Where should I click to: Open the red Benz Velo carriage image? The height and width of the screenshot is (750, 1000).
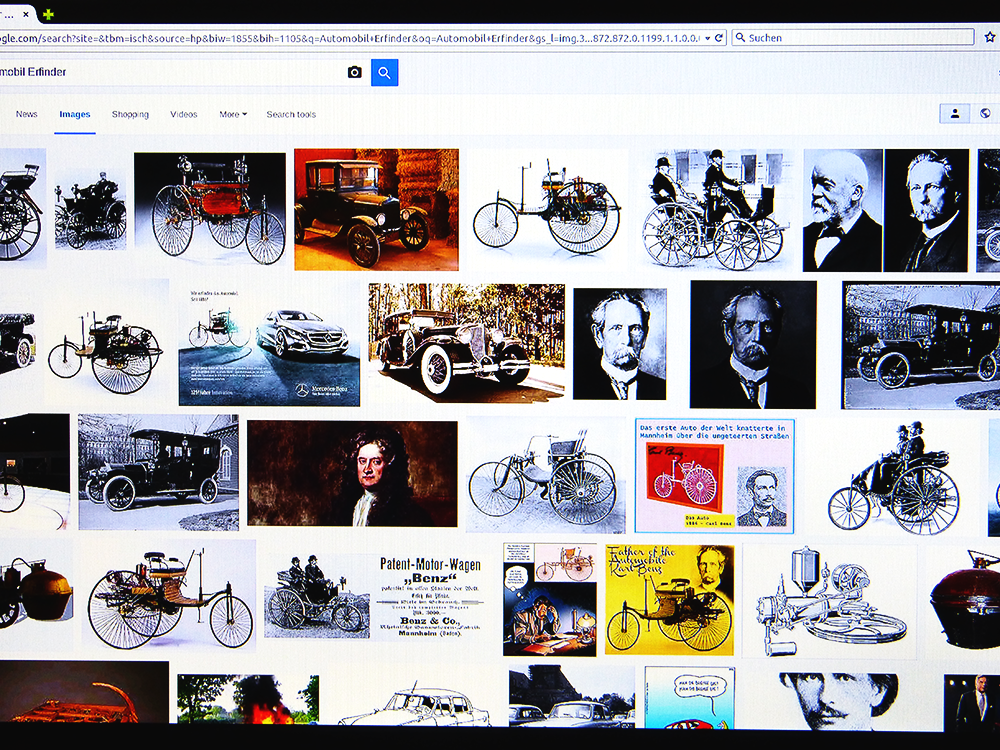point(210,209)
